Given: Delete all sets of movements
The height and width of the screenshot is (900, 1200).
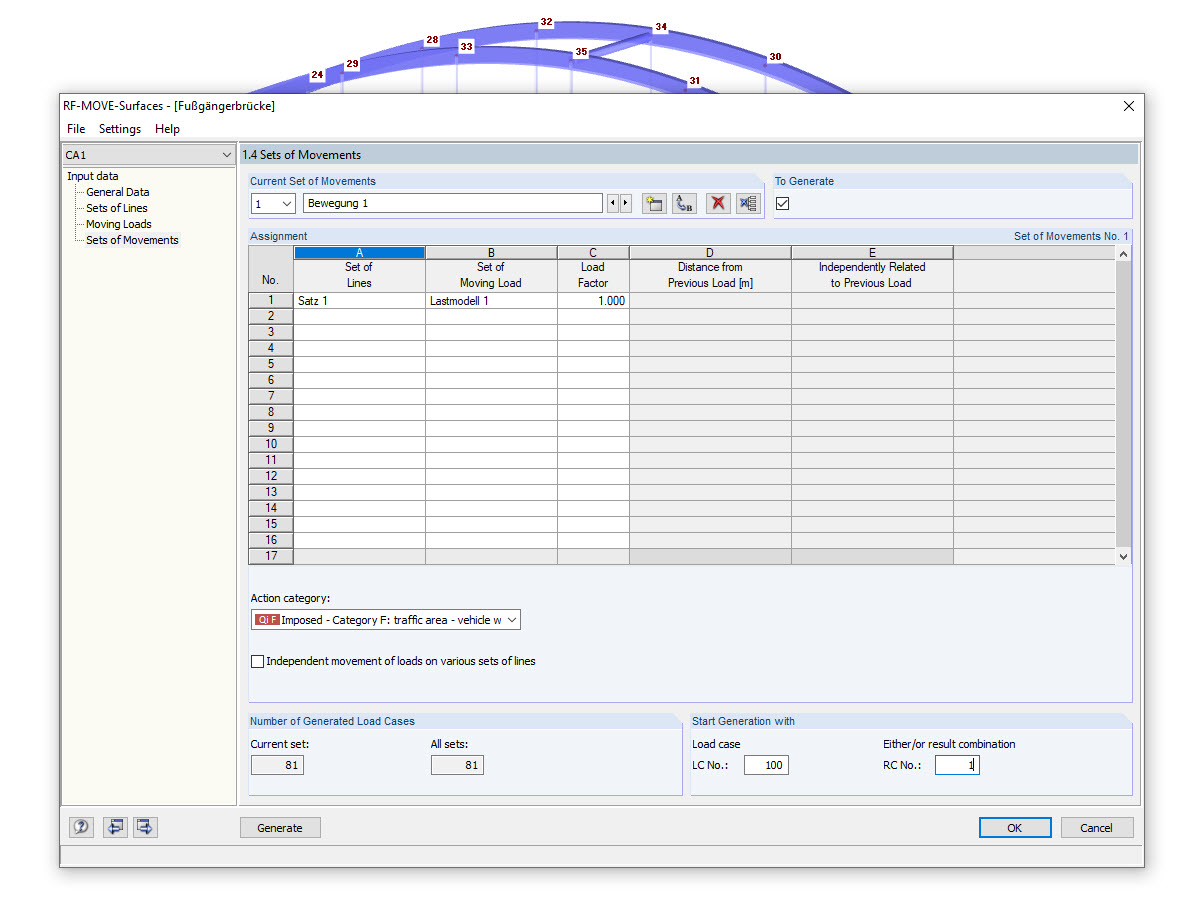Looking at the screenshot, I should (748, 203).
